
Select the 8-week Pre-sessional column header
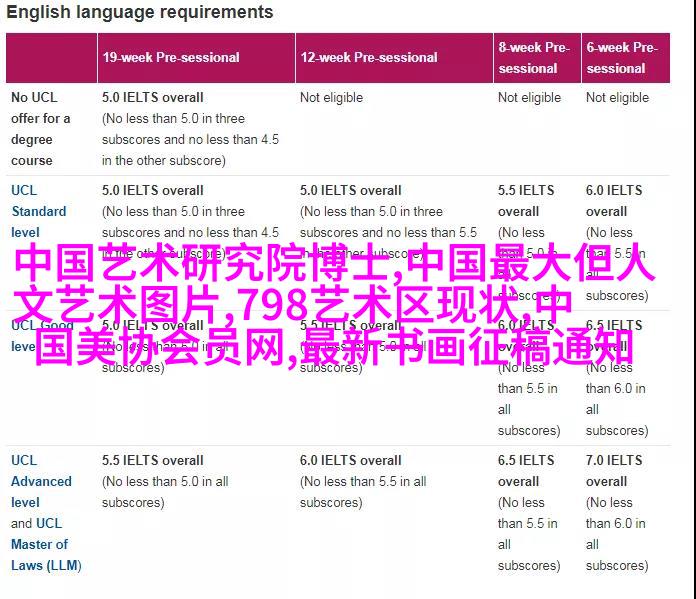(537, 58)
